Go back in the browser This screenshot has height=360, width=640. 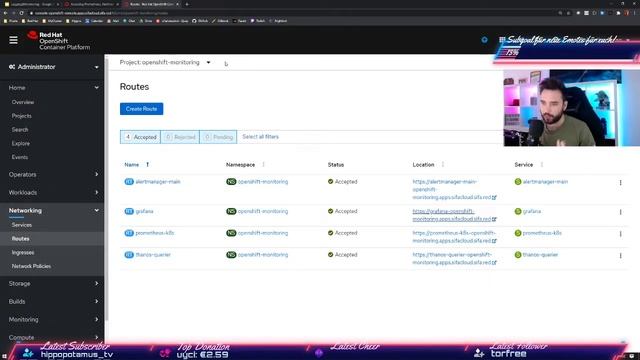point(5,13)
